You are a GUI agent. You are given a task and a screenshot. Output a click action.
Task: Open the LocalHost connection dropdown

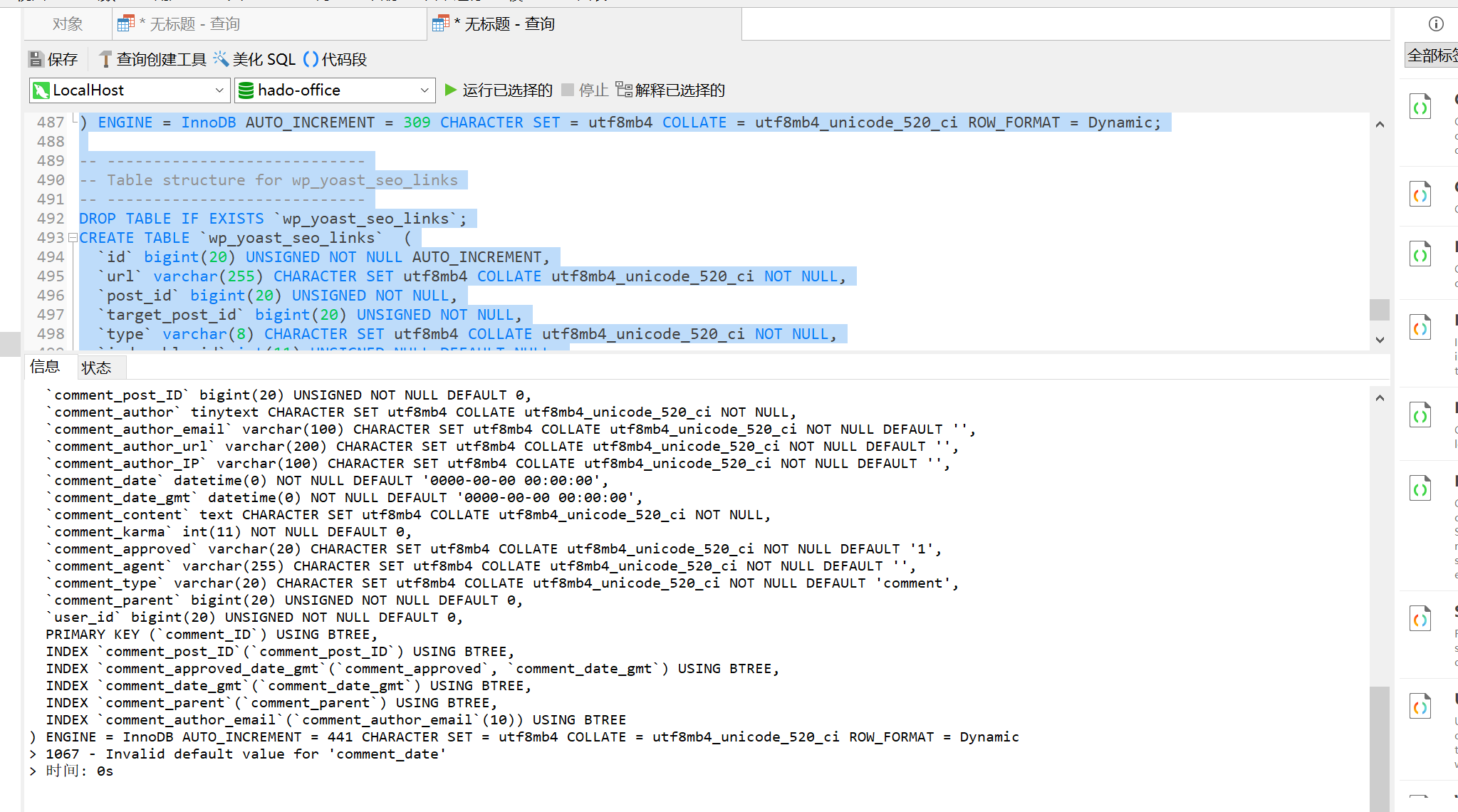(x=219, y=90)
